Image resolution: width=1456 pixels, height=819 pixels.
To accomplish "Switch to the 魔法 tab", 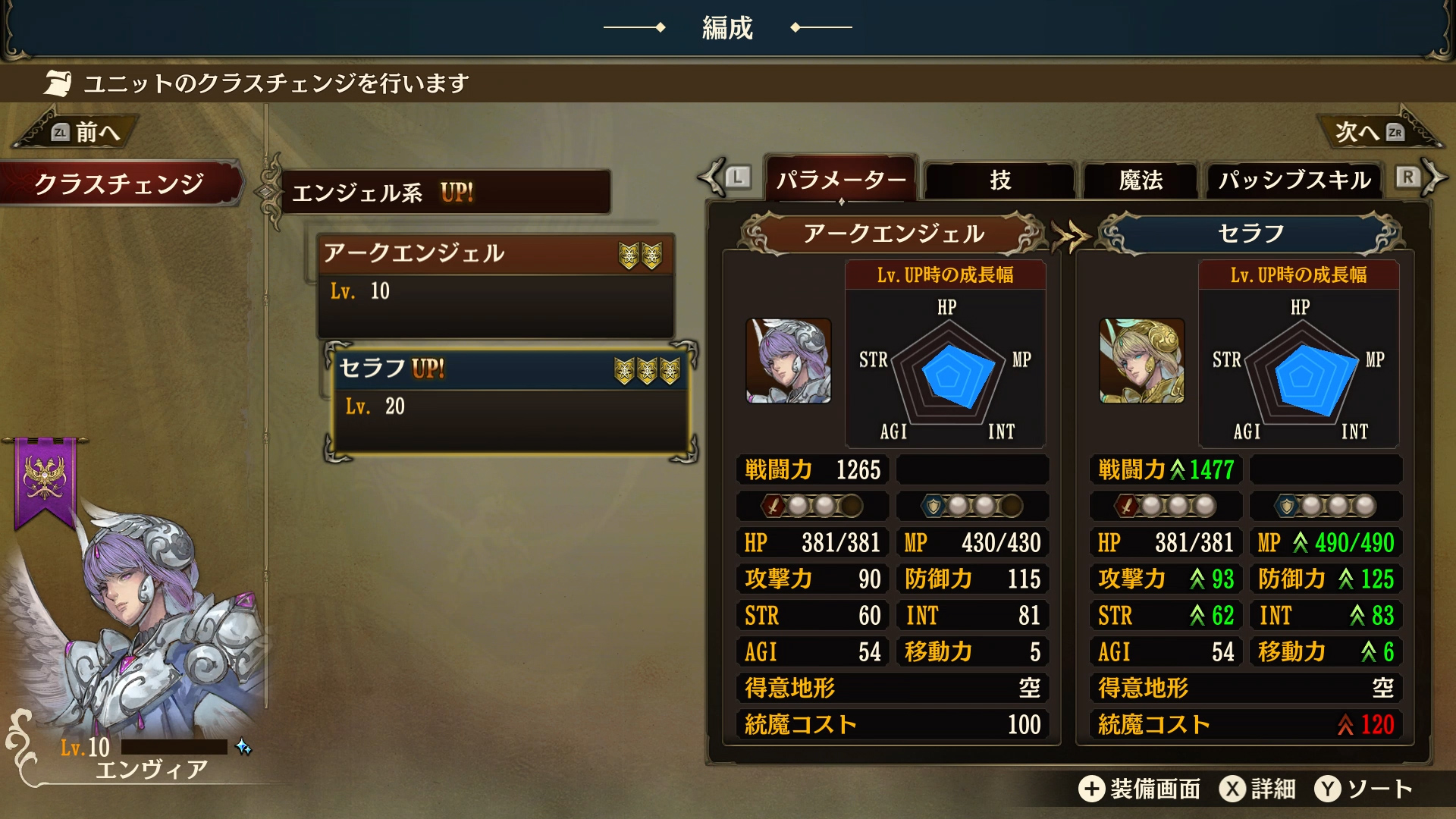I will point(1141,180).
